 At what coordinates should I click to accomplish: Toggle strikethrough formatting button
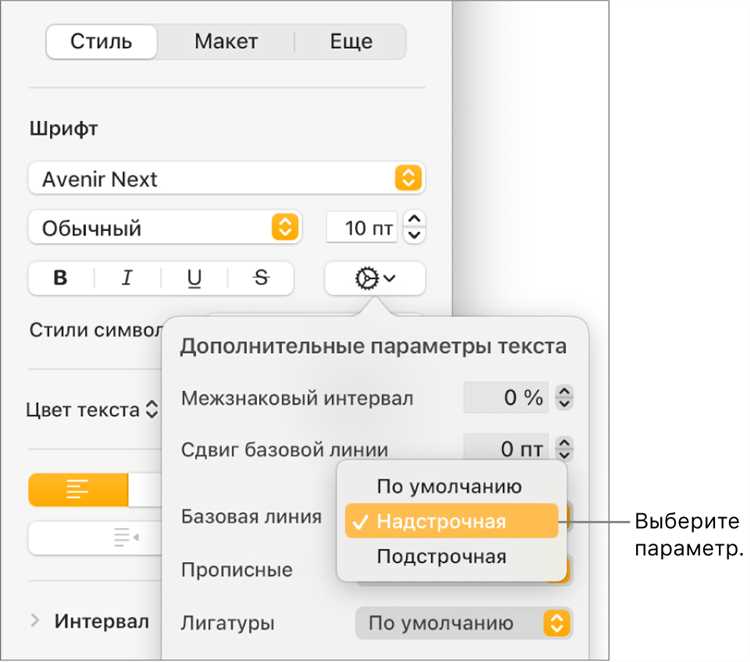click(x=261, y=279)
